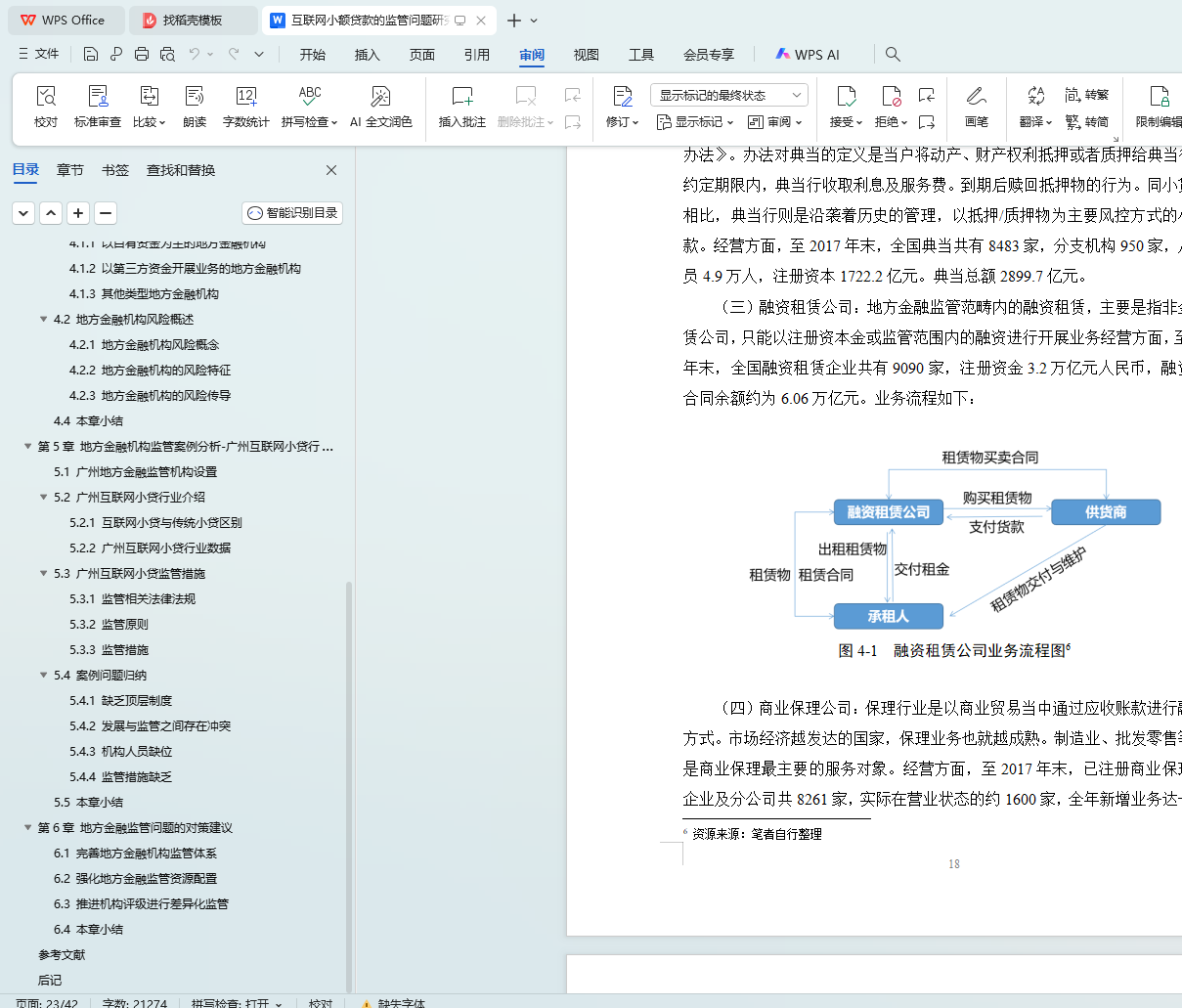Collapse 5.2 广州互联网小贷行业介绍
This screenshot has width=1182, height=1008.
(44, 498)
